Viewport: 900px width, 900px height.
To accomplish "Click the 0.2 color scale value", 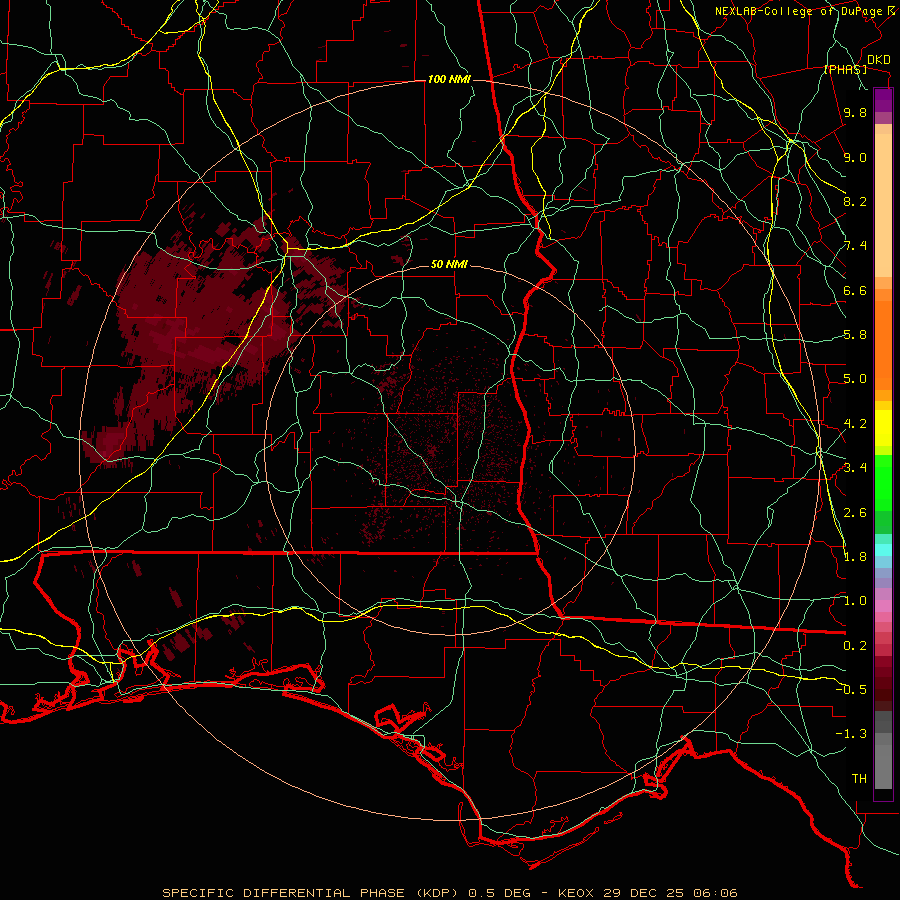I will 855,646.
